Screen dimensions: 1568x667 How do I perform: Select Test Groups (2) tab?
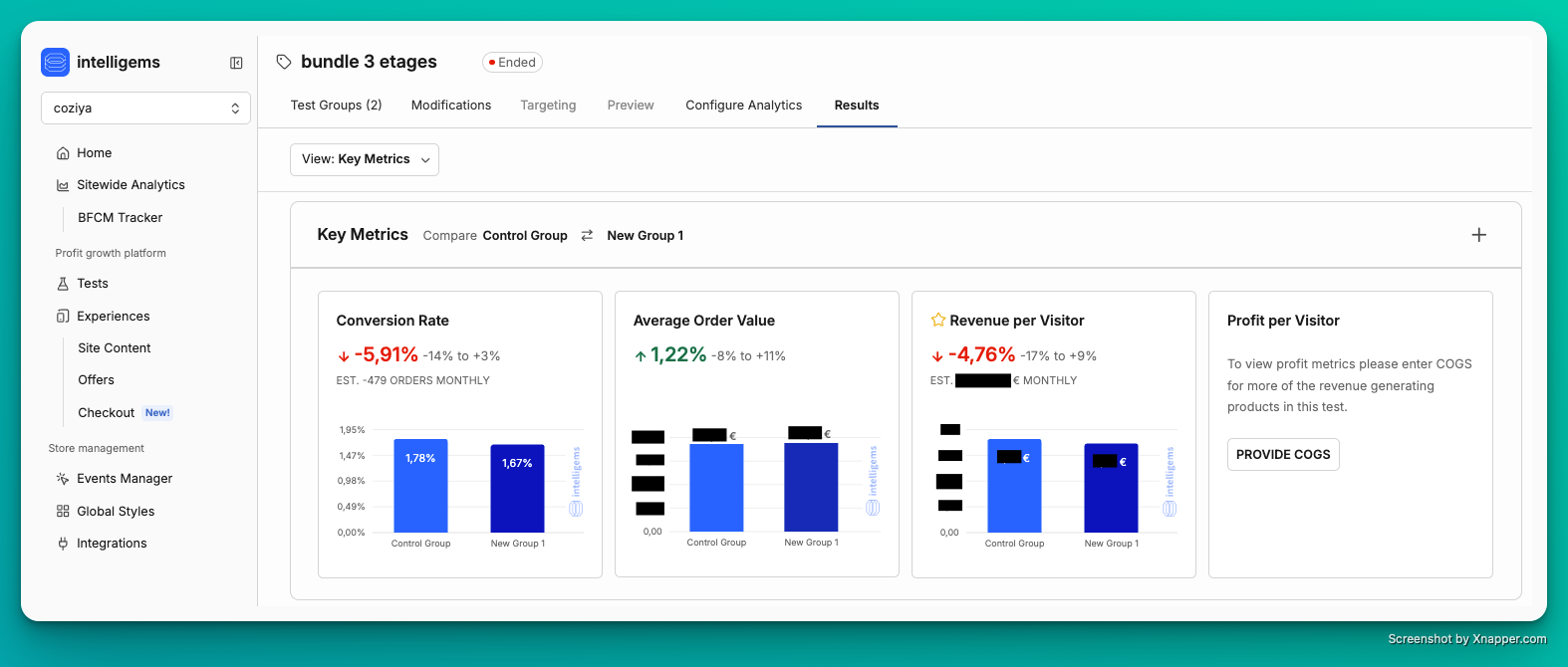(336, 106)
